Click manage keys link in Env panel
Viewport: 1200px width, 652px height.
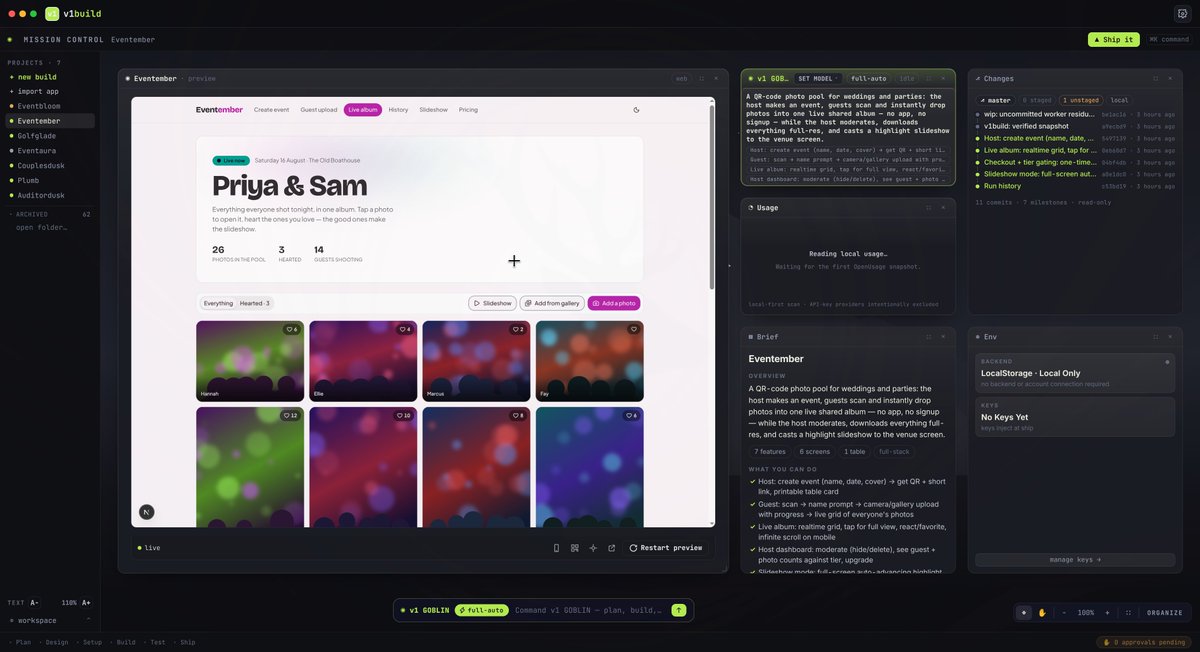pyautogui.click(x=1075, y=560)
